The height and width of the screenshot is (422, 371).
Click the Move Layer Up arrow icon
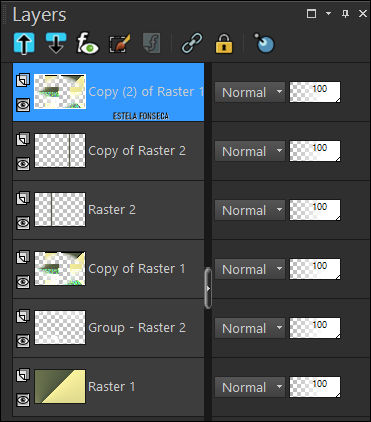24,43
